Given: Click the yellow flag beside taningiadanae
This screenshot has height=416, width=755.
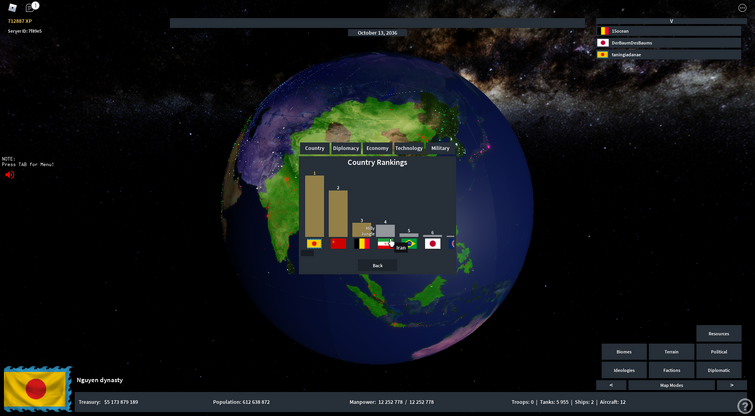Looking at the screenshot, I should (x=603, y=55).
